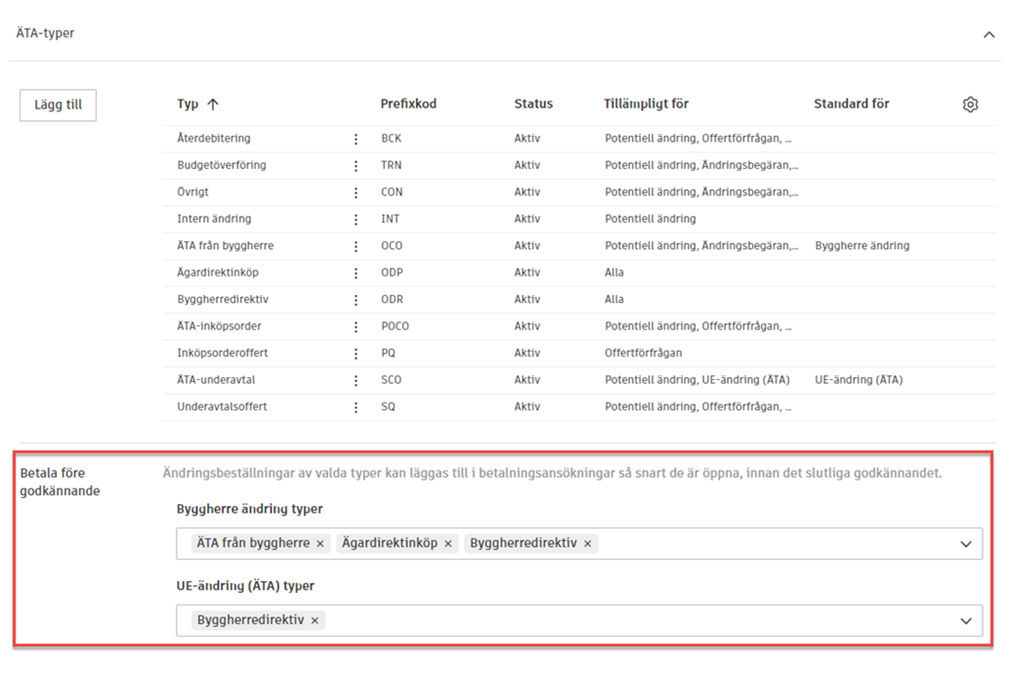Click inside Byggherre ändring typer field

pos(579,544)
